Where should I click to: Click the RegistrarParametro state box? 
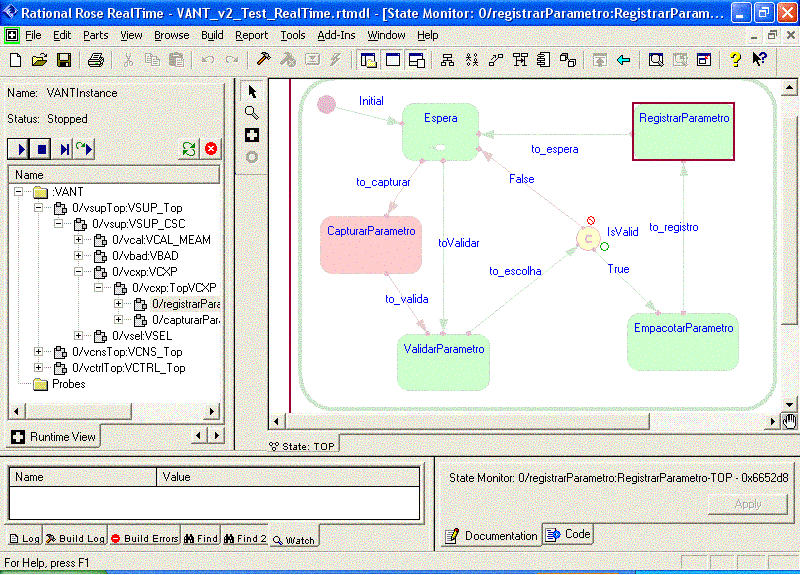pyautogui.click(x=683, y=131)
